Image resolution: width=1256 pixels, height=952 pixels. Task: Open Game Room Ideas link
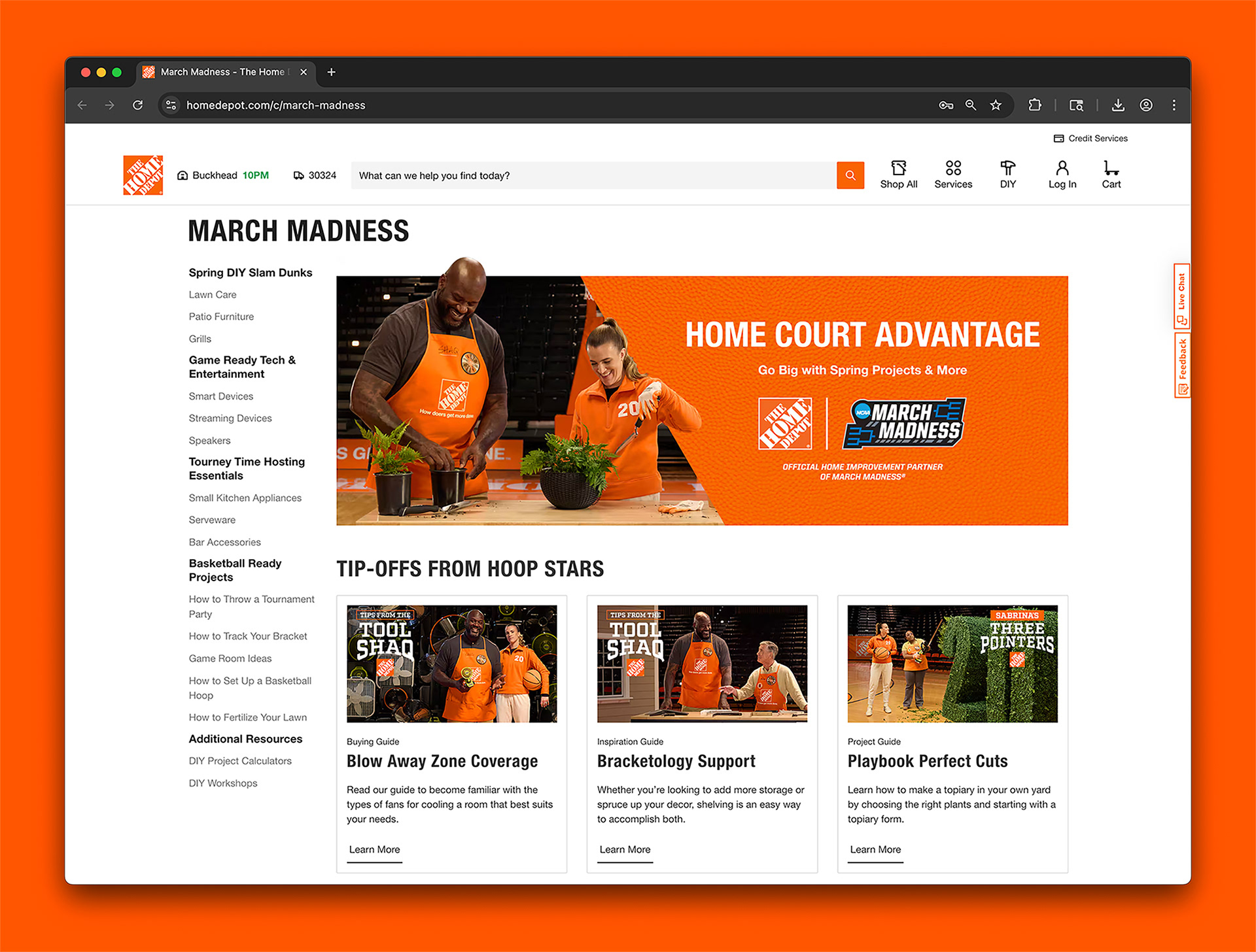pos(230,658)
